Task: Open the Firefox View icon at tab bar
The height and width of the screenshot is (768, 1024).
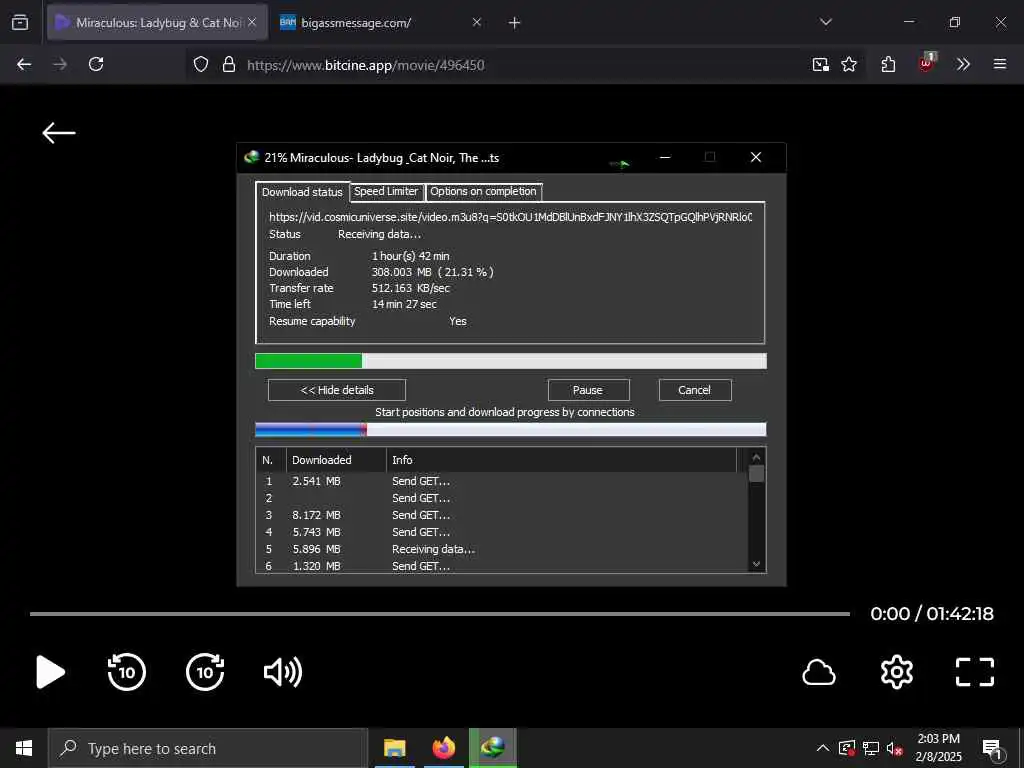Action: [20, 22]
